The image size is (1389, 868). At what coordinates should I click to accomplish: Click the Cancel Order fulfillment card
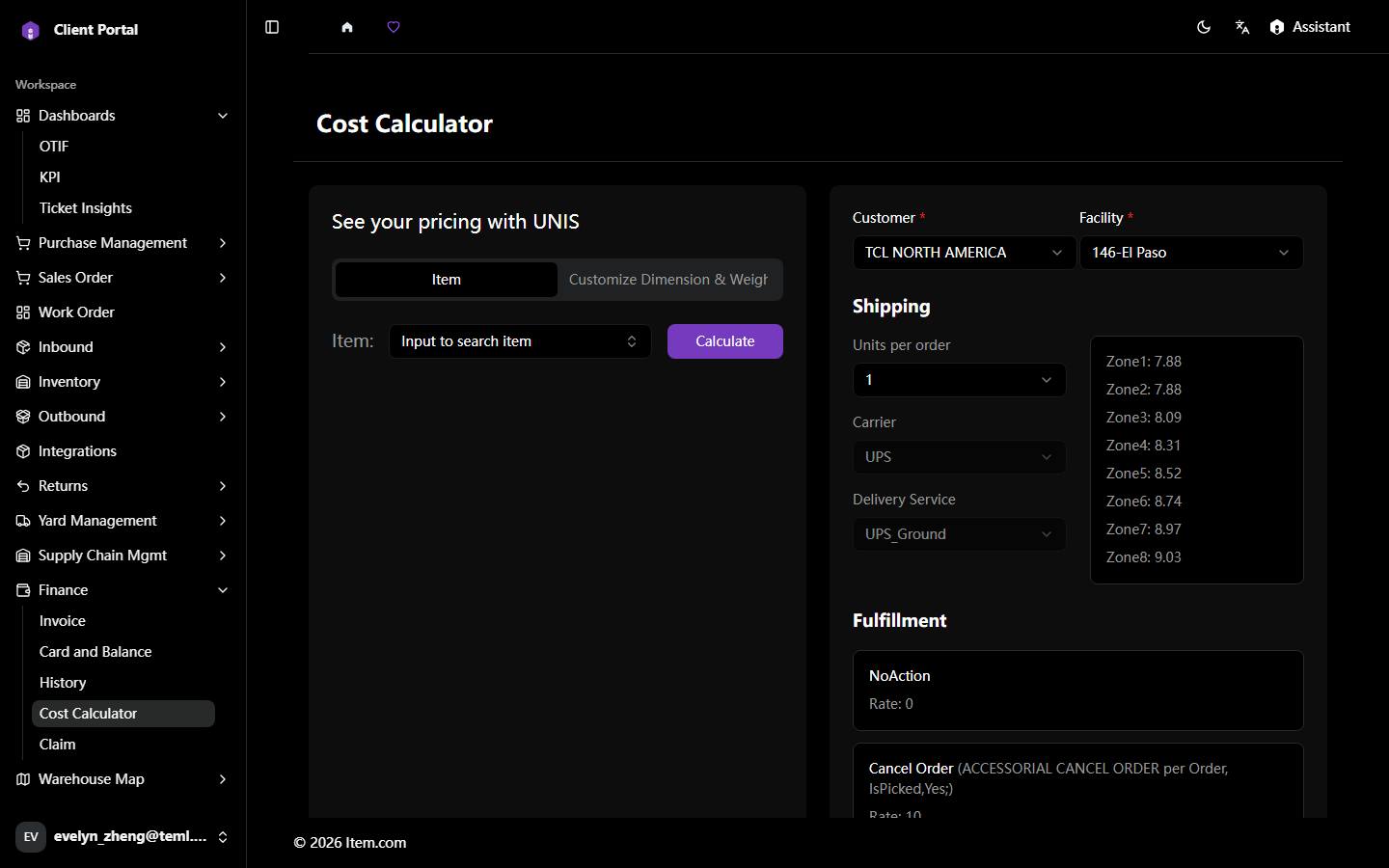click(1078, 780)
